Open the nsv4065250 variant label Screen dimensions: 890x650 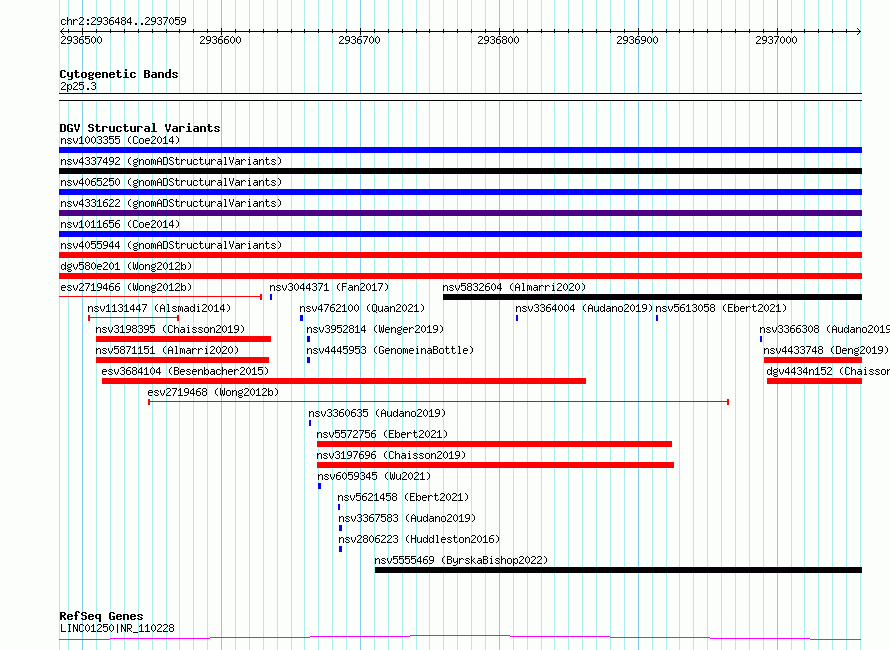pos(171,182)
